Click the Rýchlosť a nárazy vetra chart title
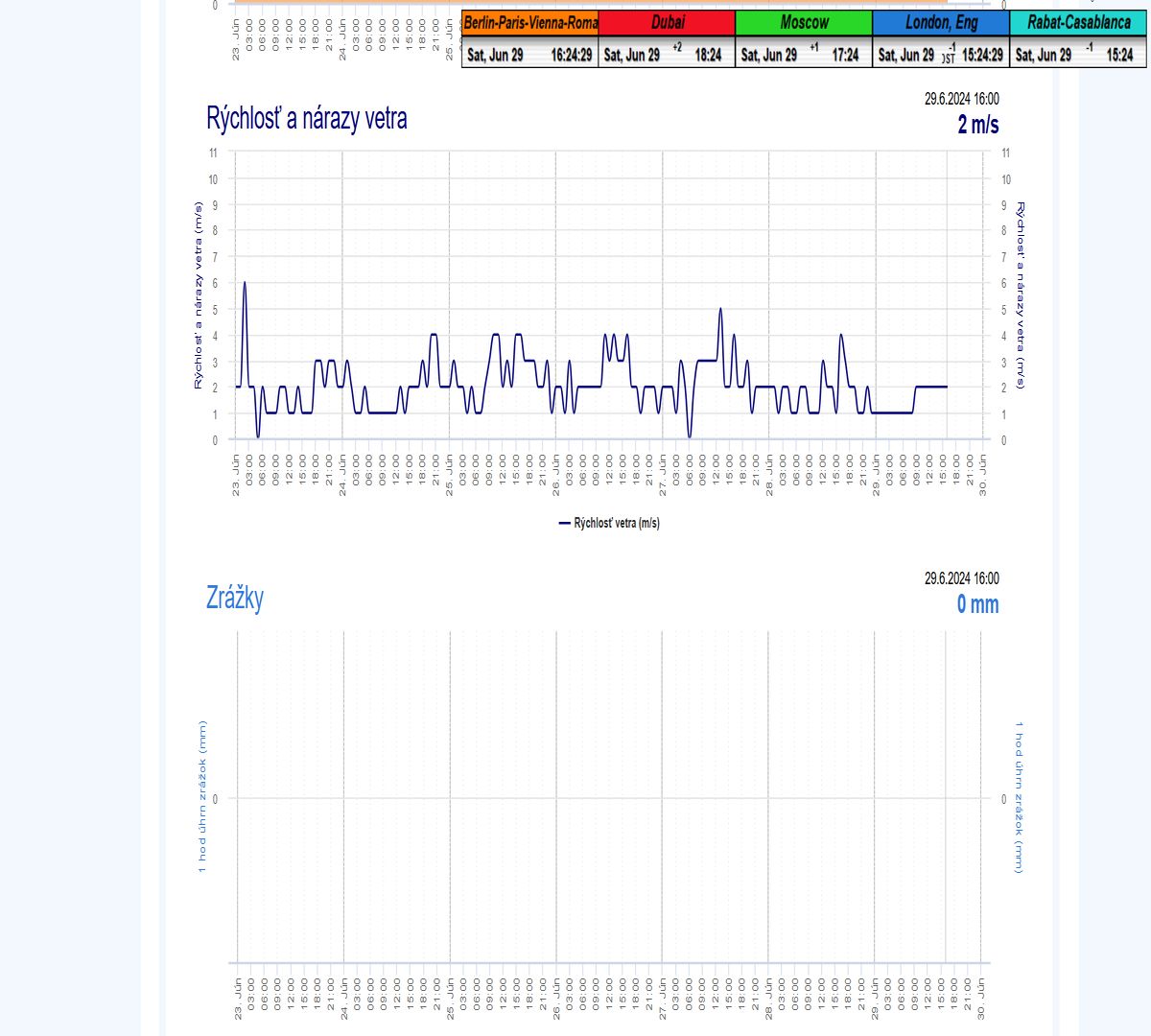Screen dimensions: 1151x1036 click(307, 119)
